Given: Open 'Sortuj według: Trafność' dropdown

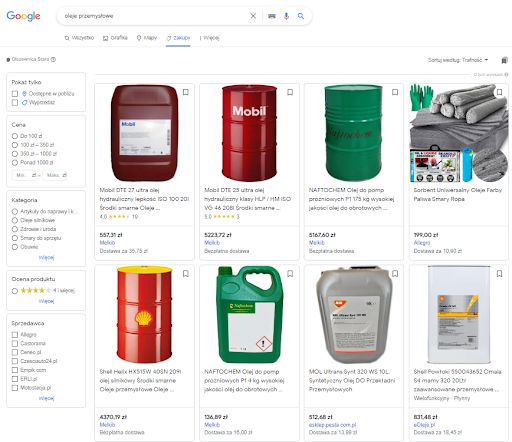Looking at the screenshot, I should 458,60.
